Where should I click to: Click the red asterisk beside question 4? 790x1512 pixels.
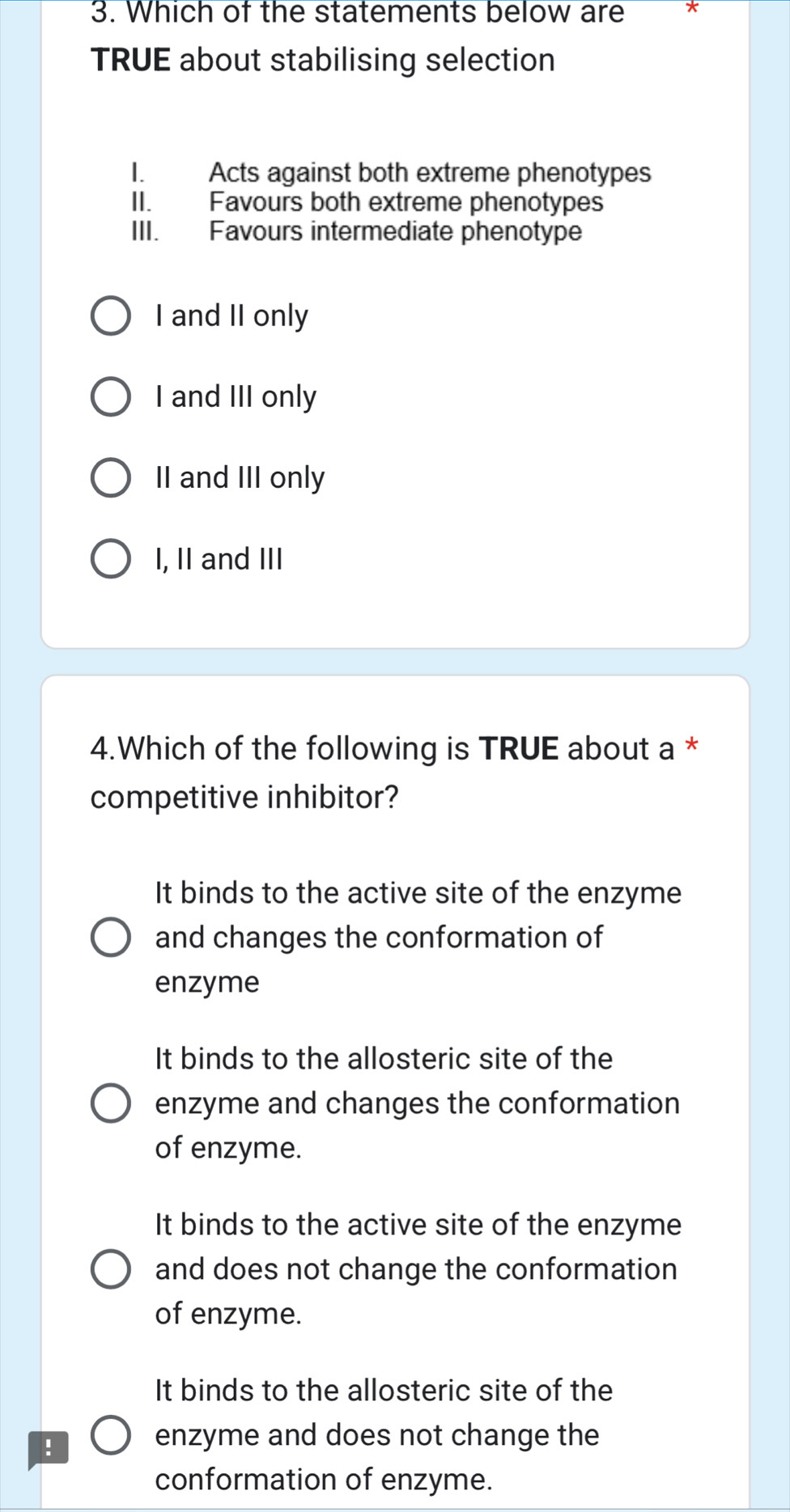(x=694, y=747)
